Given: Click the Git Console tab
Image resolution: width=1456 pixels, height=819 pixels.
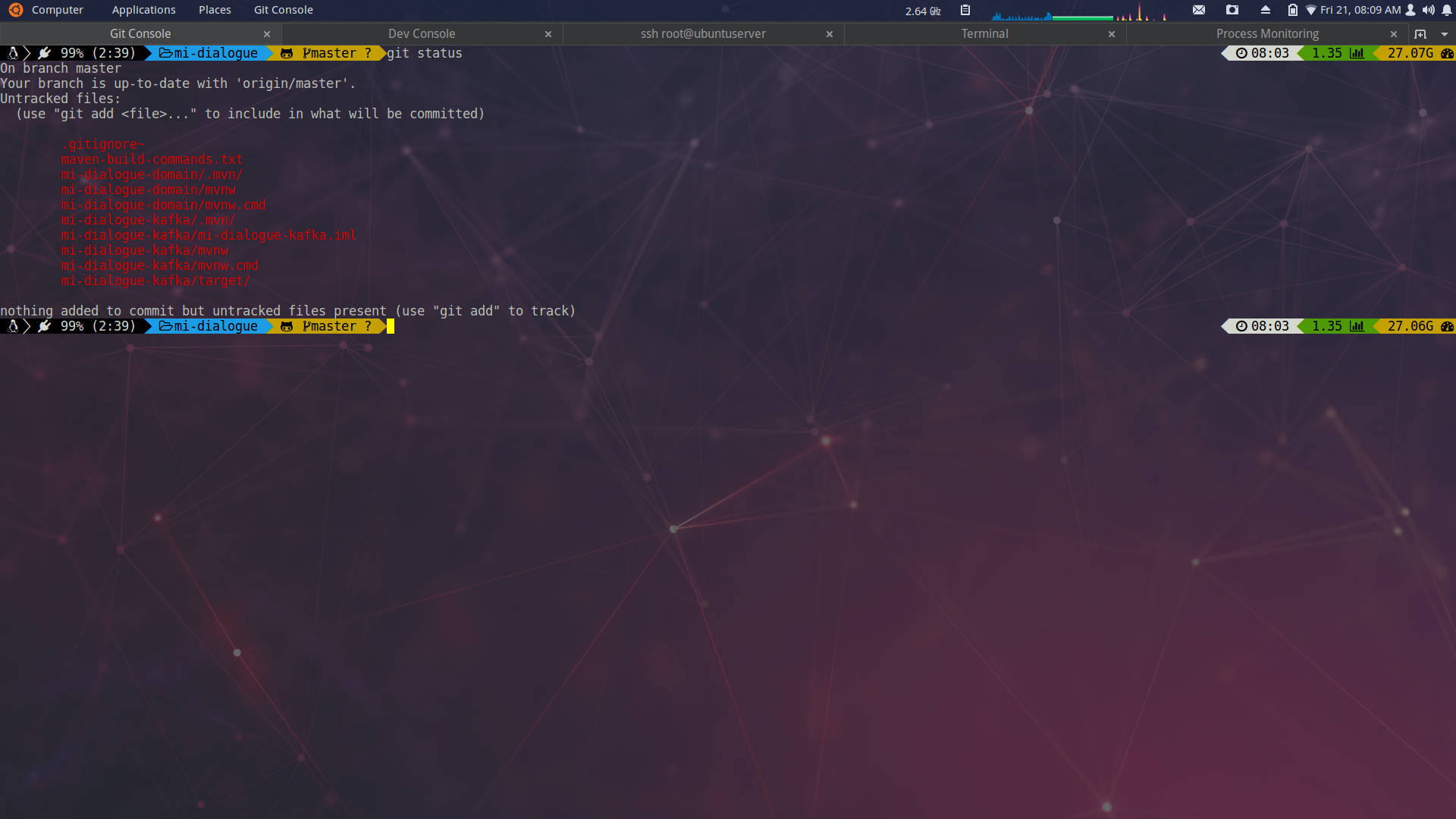Looking at the screenshot, I should [x=140, y=33].
